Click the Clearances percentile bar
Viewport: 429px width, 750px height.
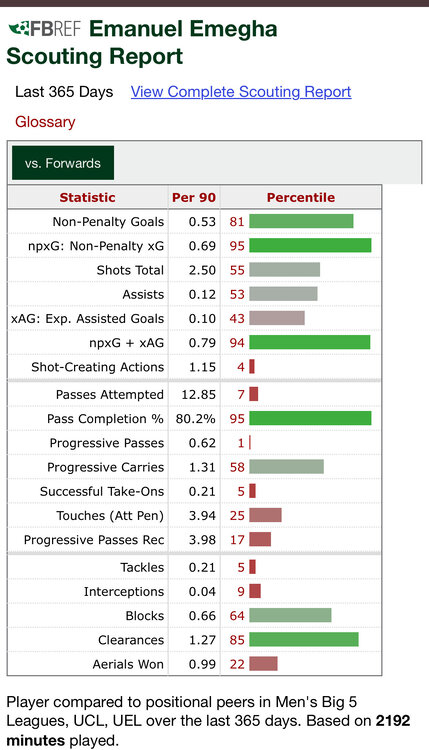click(x=304, y=640)
